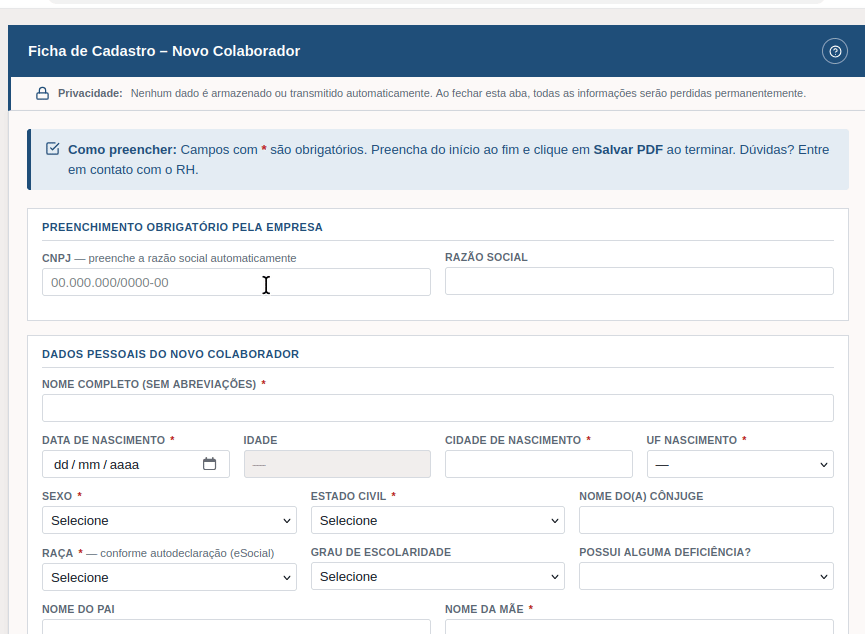Open the Raça selection dropdown
Screen dimensions: 865x634
[169, 577]
